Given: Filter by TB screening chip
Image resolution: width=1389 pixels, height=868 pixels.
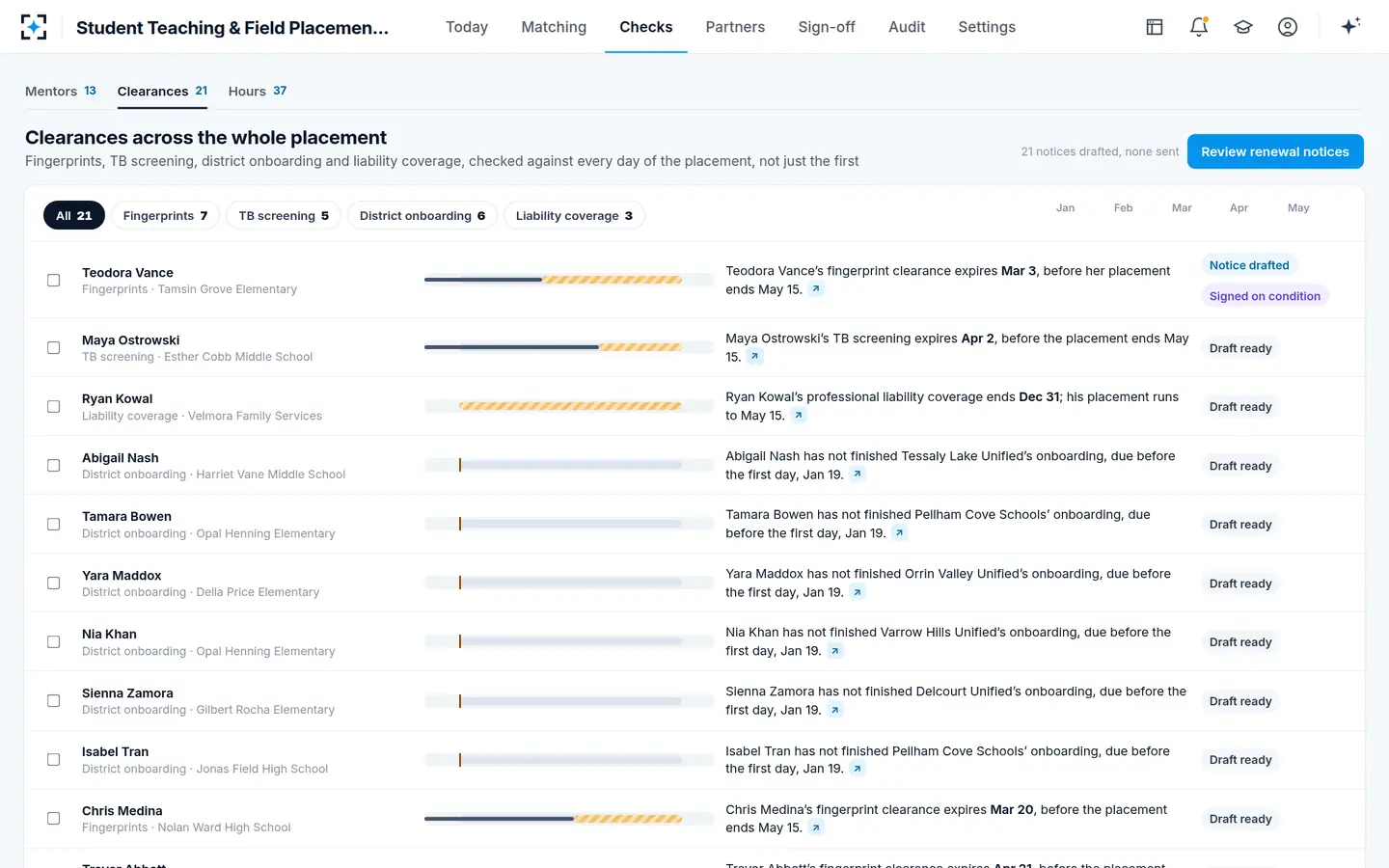Looking at the screenshot, I should (x=284, y=216).
